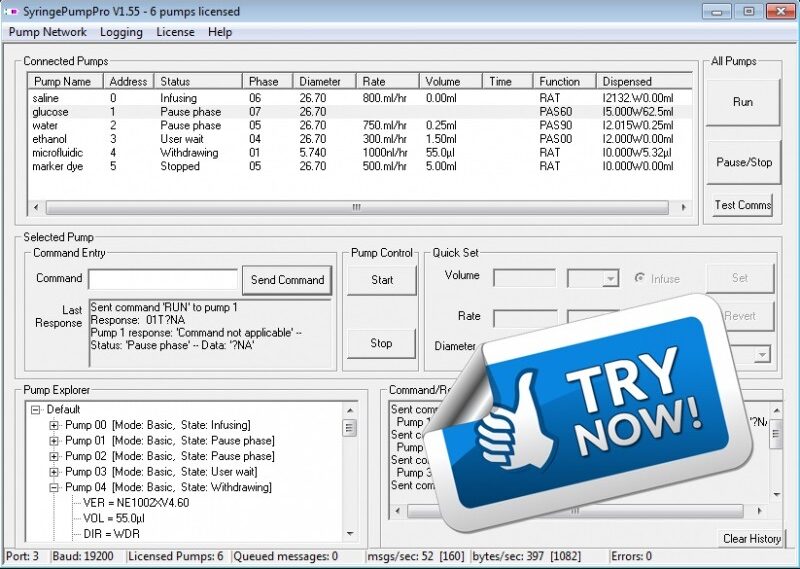Screen dimensions: 800x569
Task: Click Command history scroll right arrow
Action: click(760, 510)
